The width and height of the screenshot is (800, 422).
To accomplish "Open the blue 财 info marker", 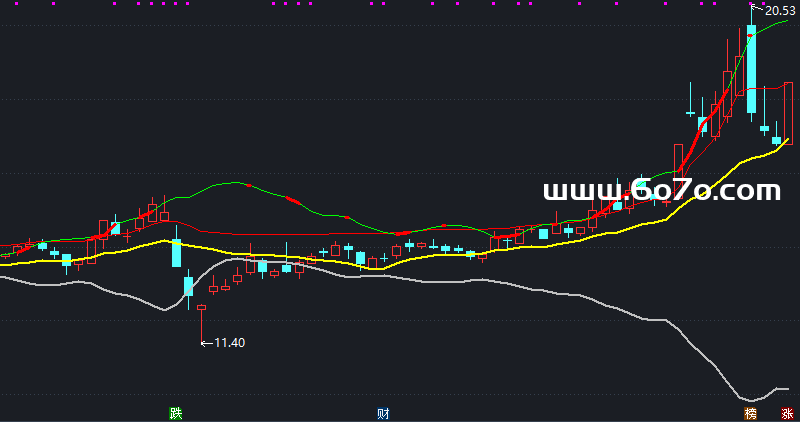I will click(x=383, y=413).
